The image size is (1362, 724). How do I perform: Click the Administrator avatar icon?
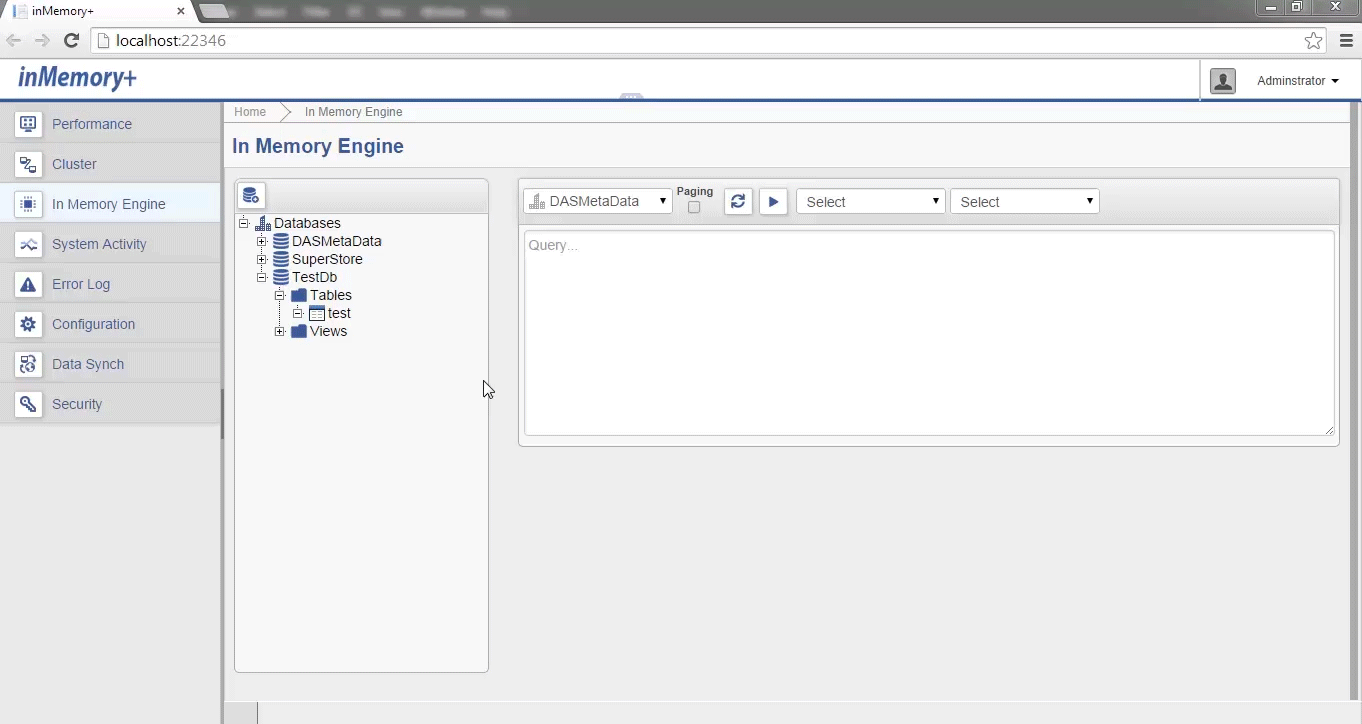coord(1223,81)
